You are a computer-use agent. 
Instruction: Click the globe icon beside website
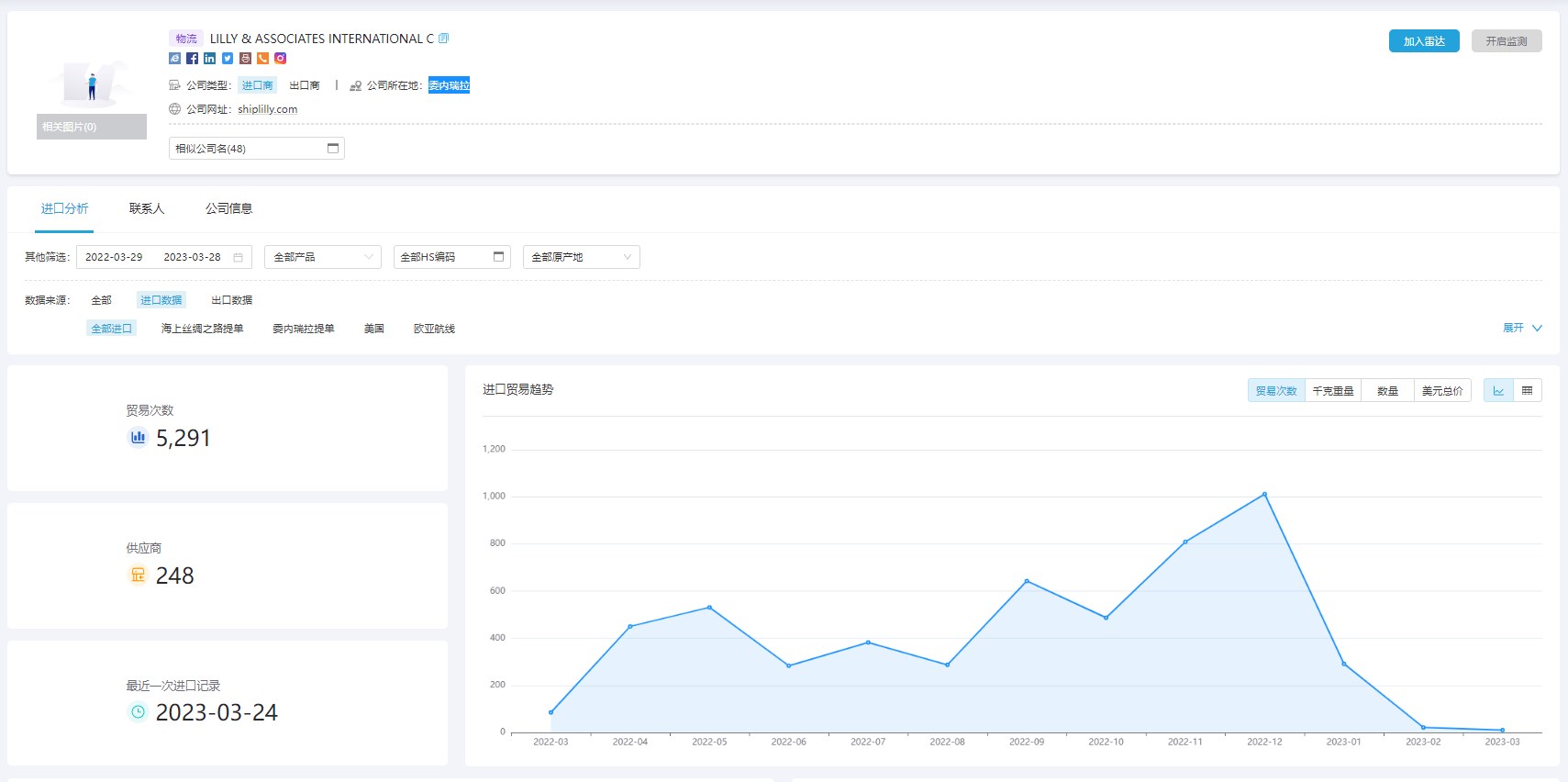pos(174,109)
